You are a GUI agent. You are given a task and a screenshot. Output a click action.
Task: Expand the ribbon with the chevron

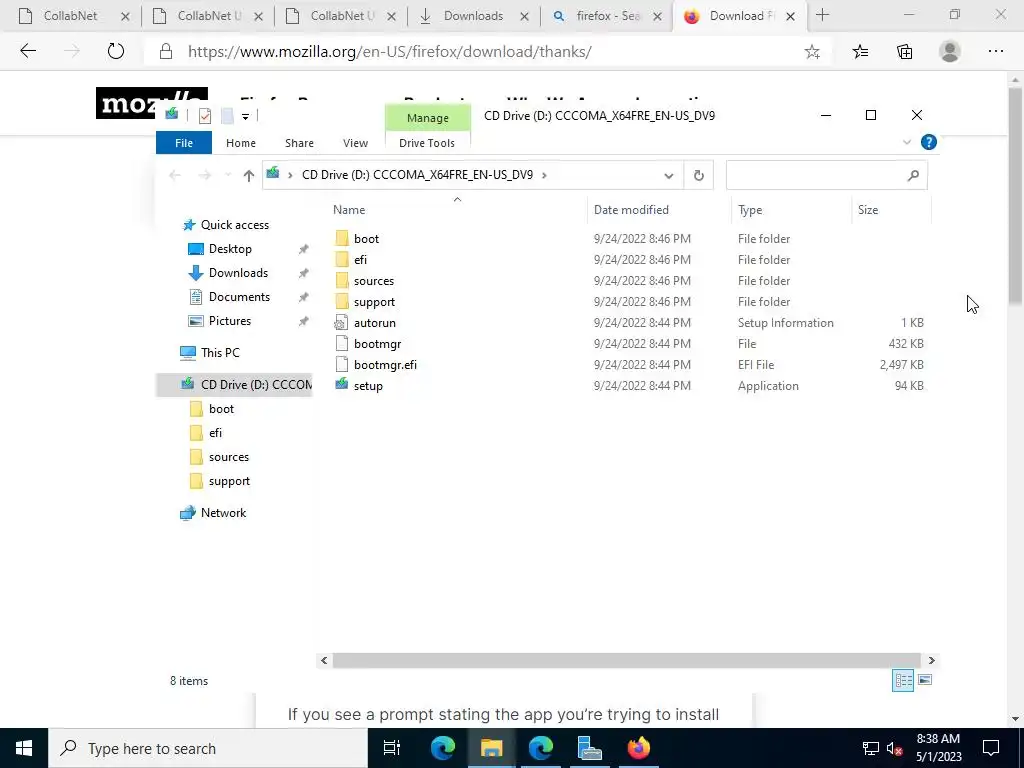coord(906,142)
